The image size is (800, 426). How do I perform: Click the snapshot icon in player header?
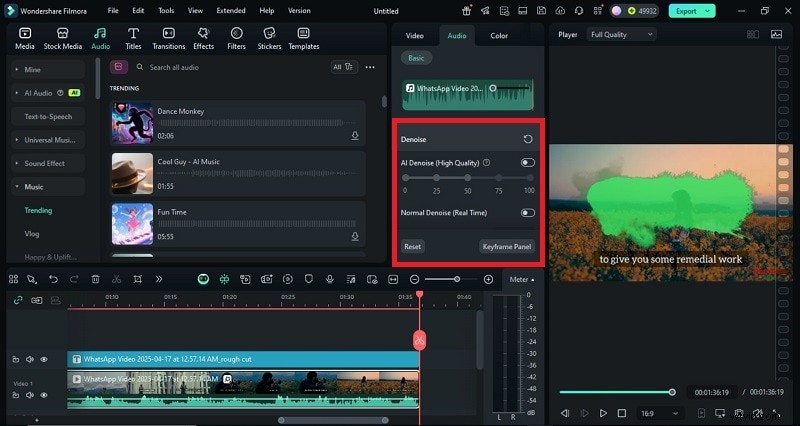click(x=777, y=34)
